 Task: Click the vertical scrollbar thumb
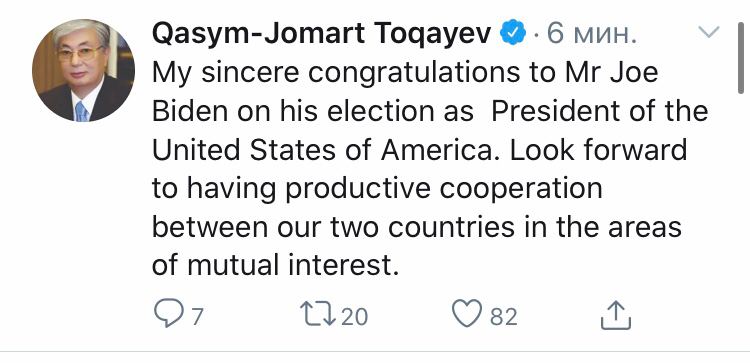click(x=741, y=57)
